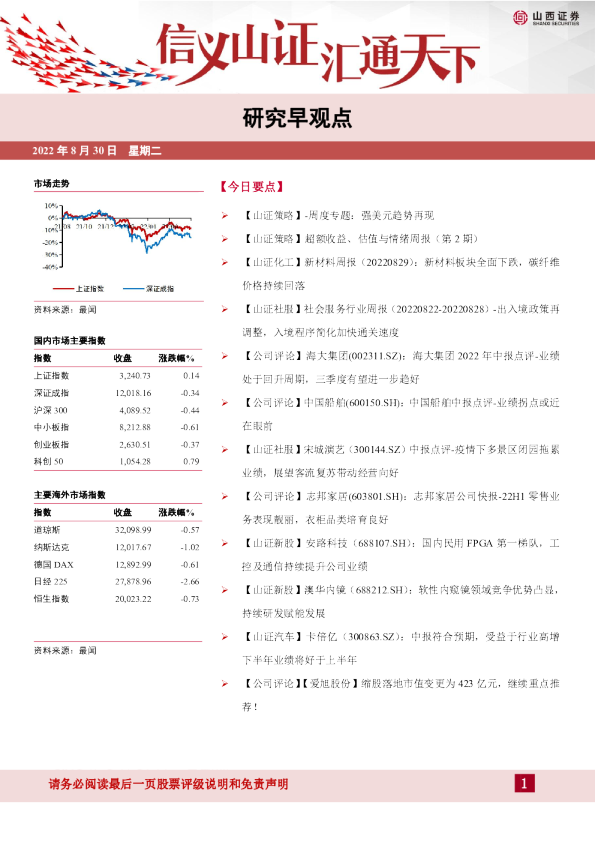This screenshot has width=595, height=842.
Task: Click the arrow bullet before 海大集团 item
Action: pos(224,356)
